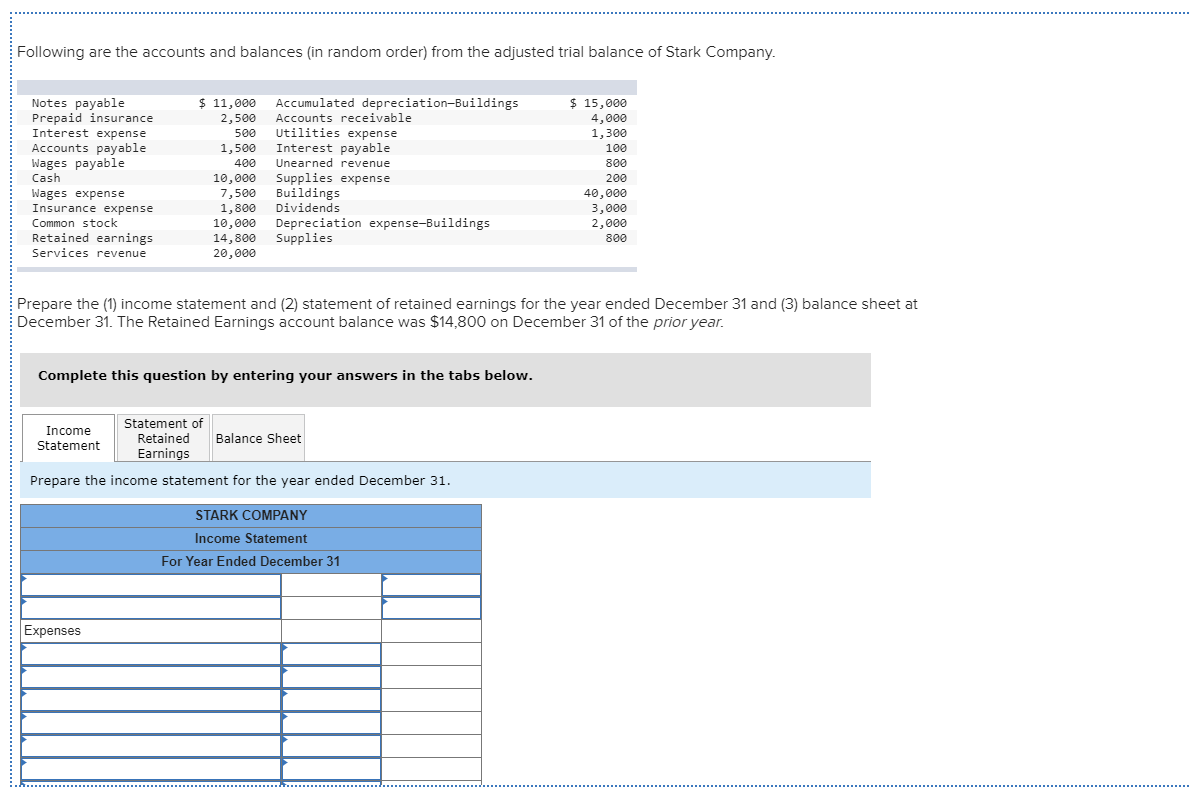
Task: Open the fifth expense account dropdown
Action: coord(150,745)
